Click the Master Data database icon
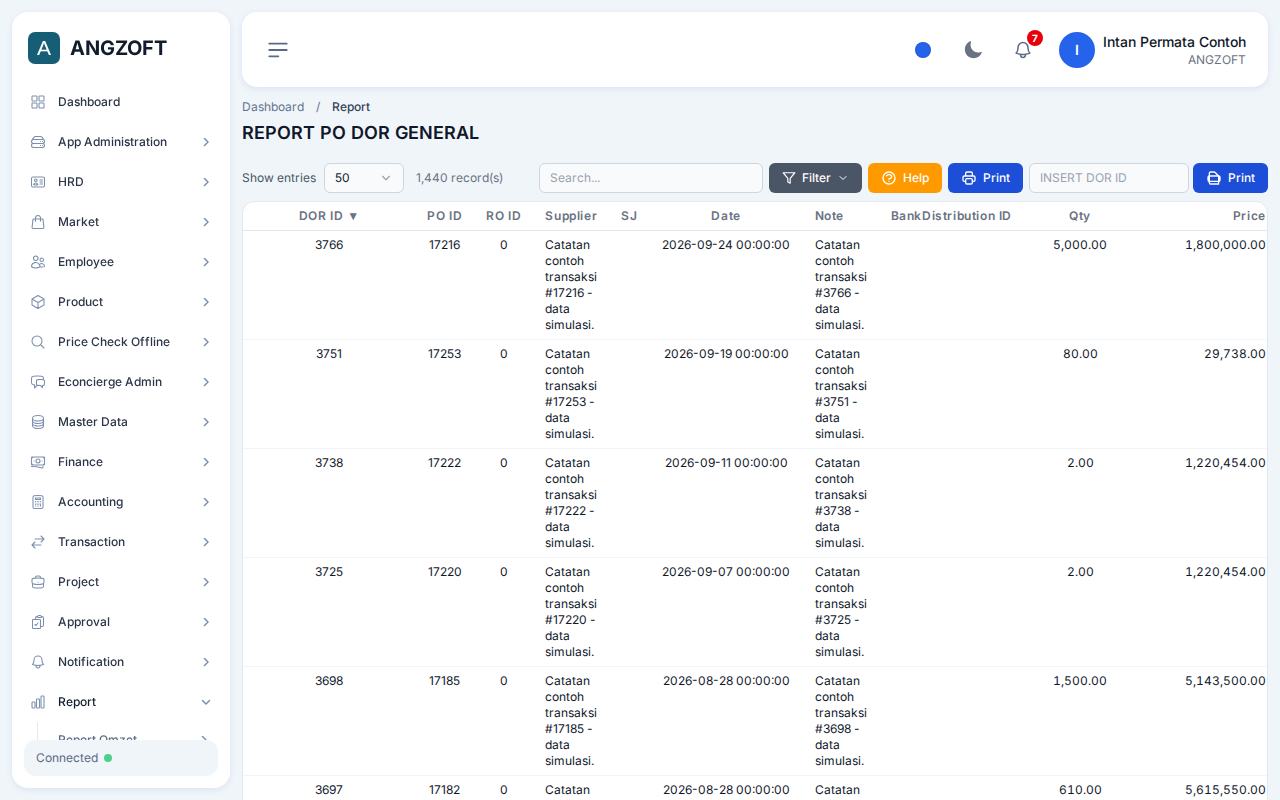The width and height of the screenshot is (1280, 800). (x=38, y=422)
